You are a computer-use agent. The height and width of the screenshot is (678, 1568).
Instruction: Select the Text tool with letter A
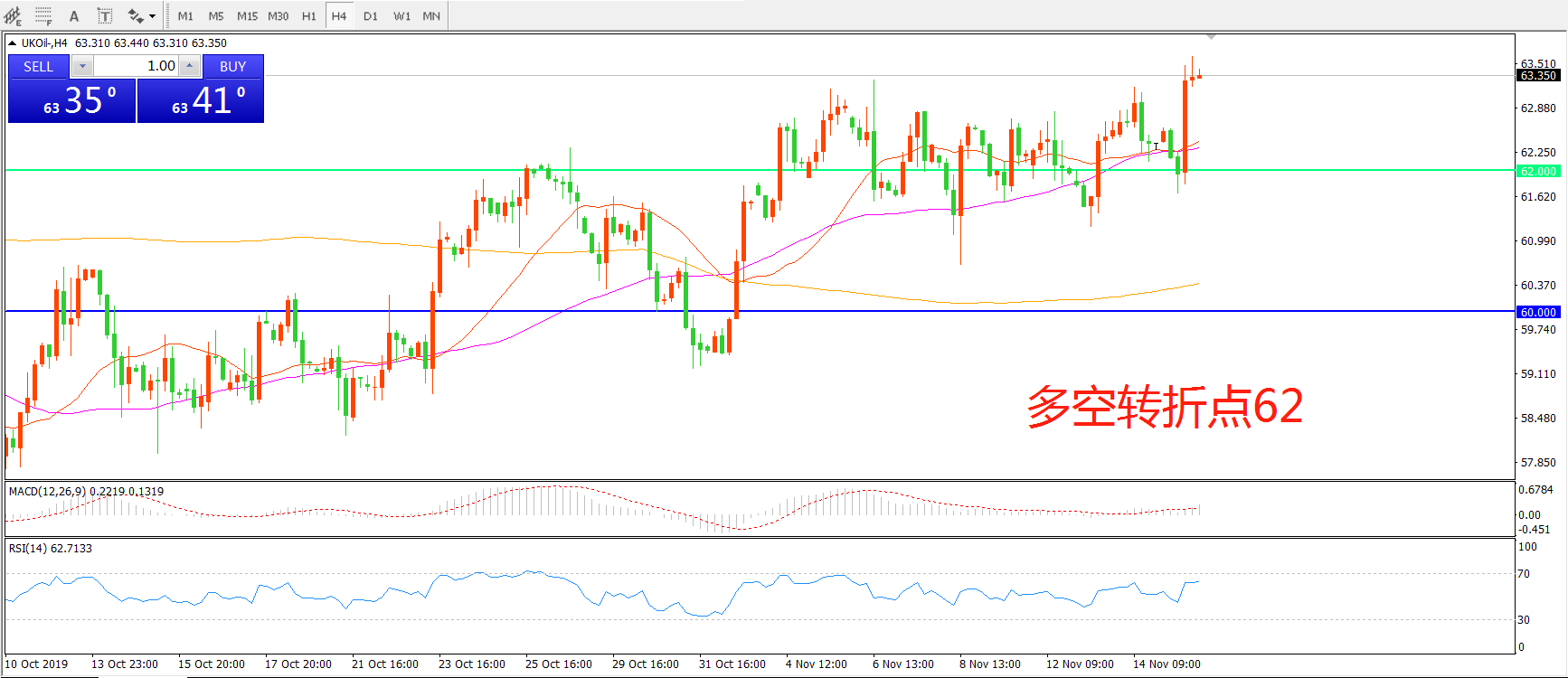coord(74,16)
